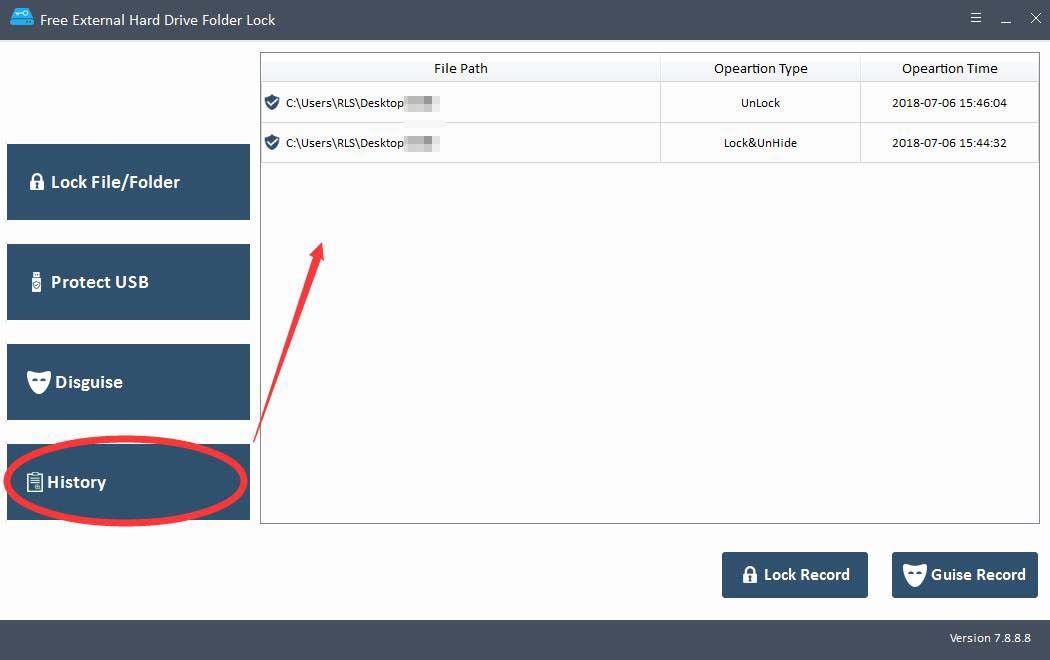Image resolution: width=1050 pixels, height=660 pixels.
Task: Click the Opeartion Time column header
Action: [949, 68]
